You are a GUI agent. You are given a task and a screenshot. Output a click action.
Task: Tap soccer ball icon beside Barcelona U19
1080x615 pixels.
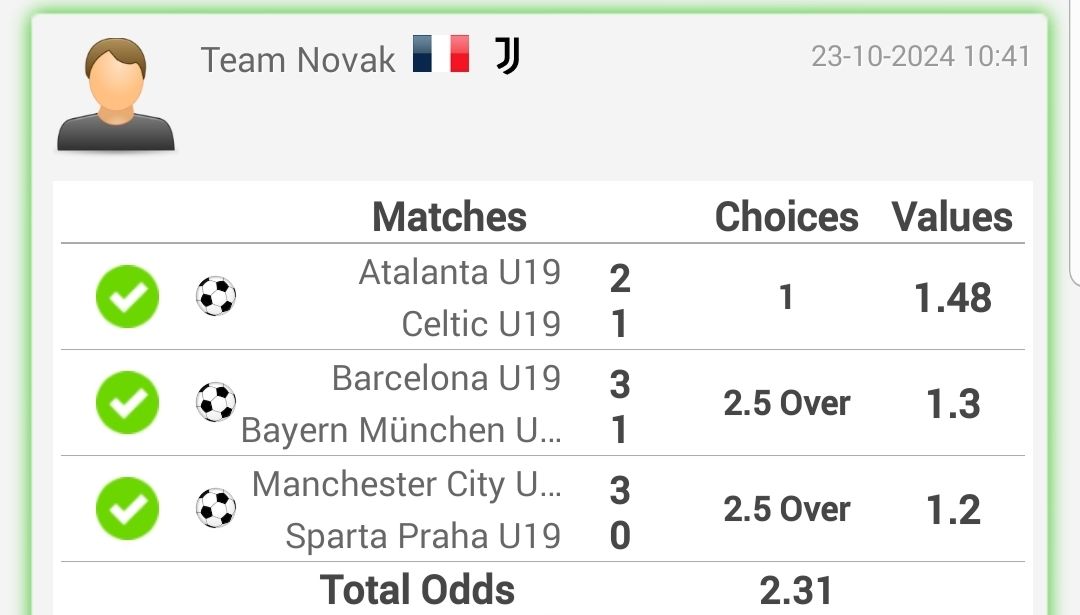coord(216,402)
